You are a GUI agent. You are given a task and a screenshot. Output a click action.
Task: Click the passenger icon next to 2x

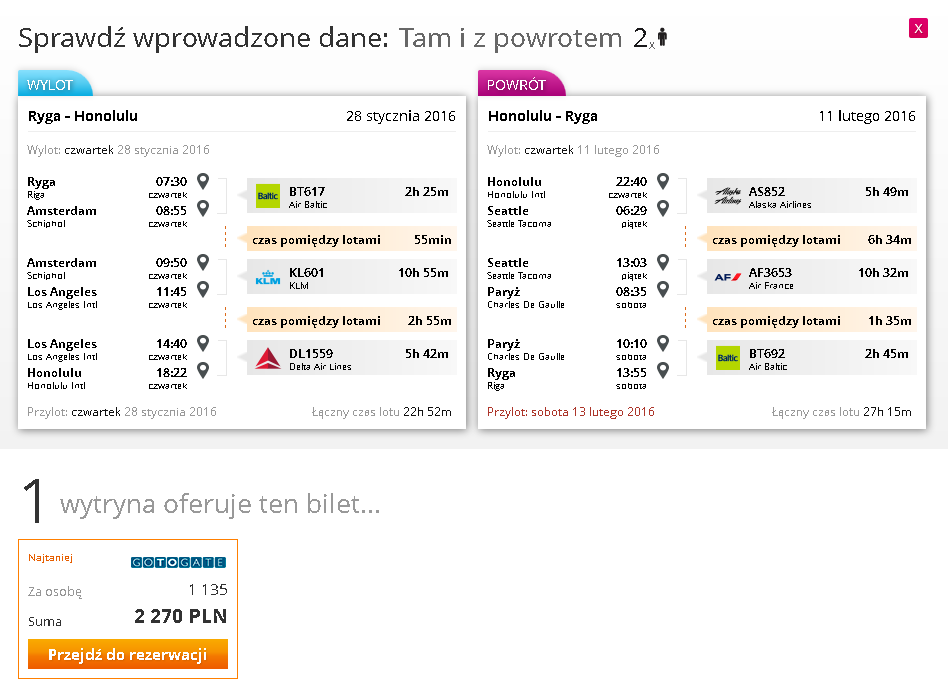click(663, 37)
